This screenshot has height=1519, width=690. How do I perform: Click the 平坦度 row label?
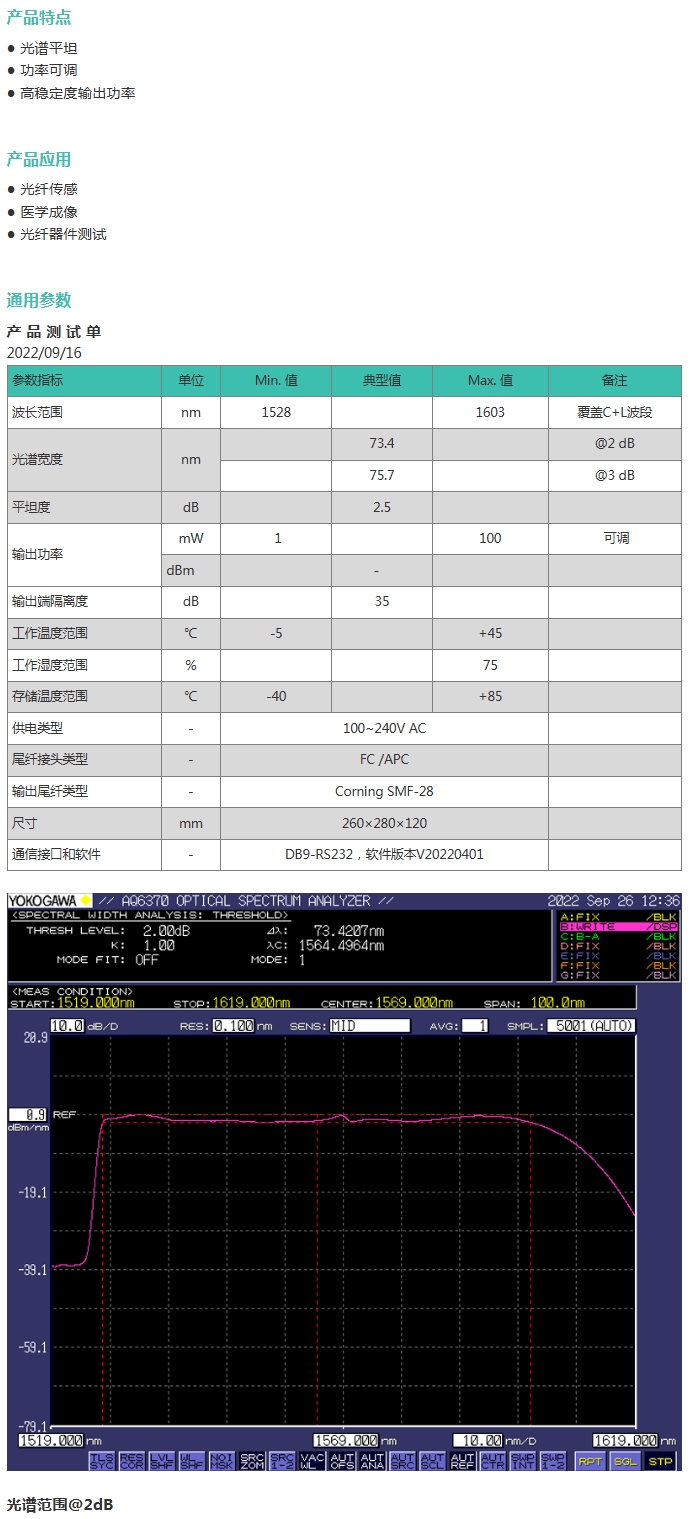(30, 507)
